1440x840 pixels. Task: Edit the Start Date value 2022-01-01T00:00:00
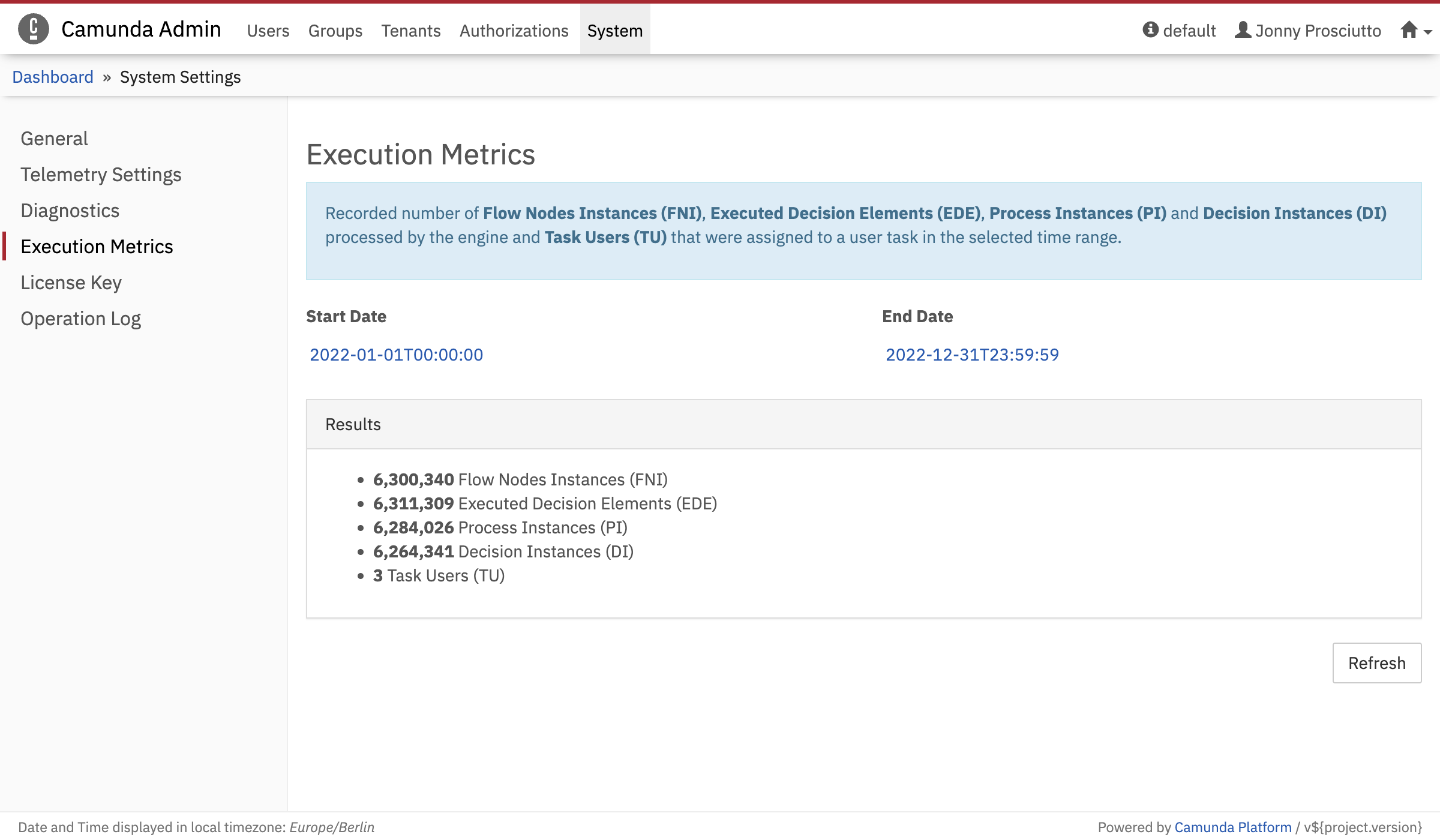click(396, 355)
